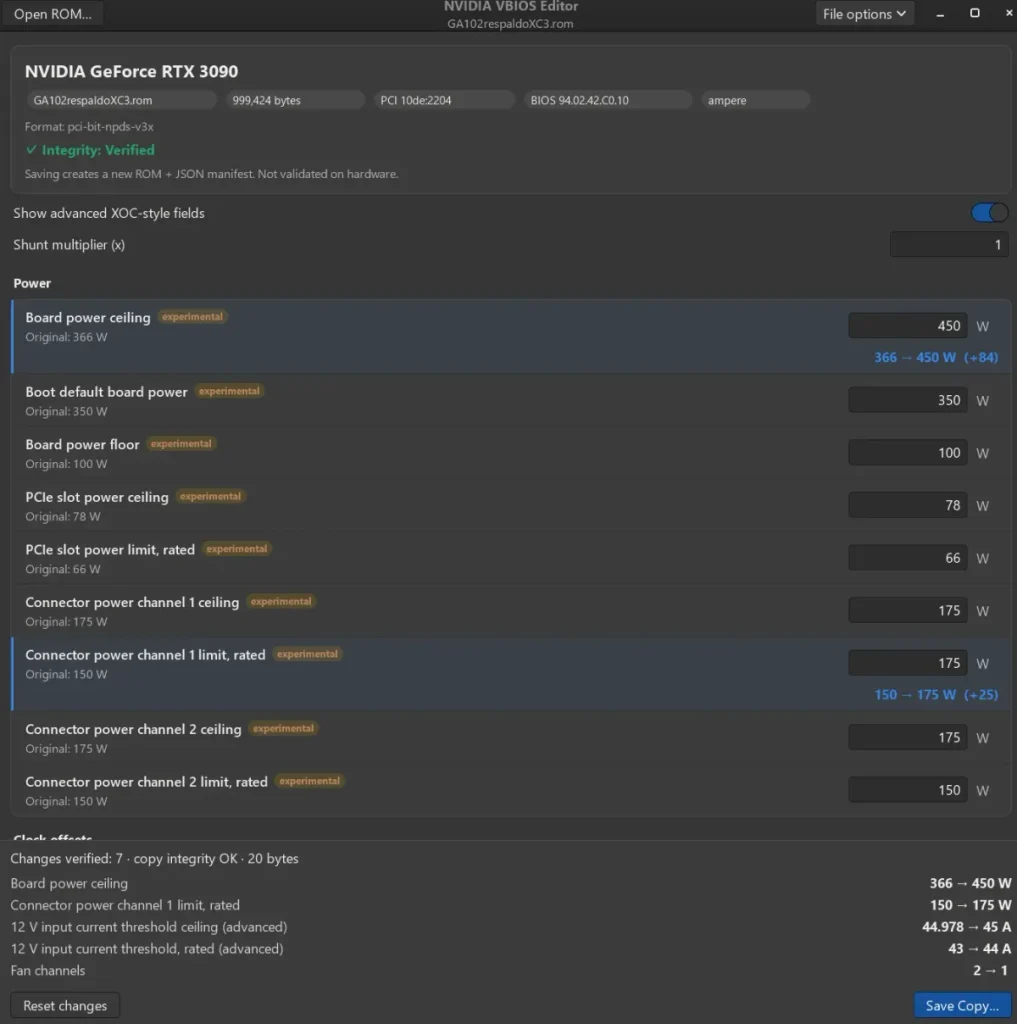1017x1024 pixels.
Task: Edit PCIe slot power ceiling value
Action: click(907, 505)
